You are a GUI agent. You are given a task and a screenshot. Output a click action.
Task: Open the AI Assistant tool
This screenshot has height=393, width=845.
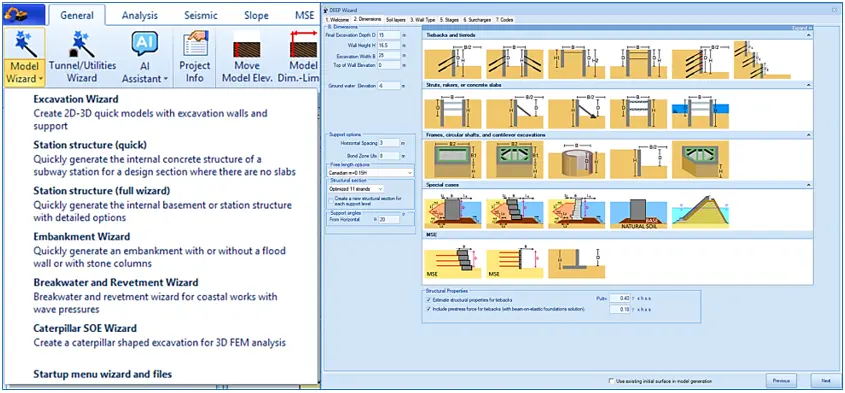[x=144, y=58]
